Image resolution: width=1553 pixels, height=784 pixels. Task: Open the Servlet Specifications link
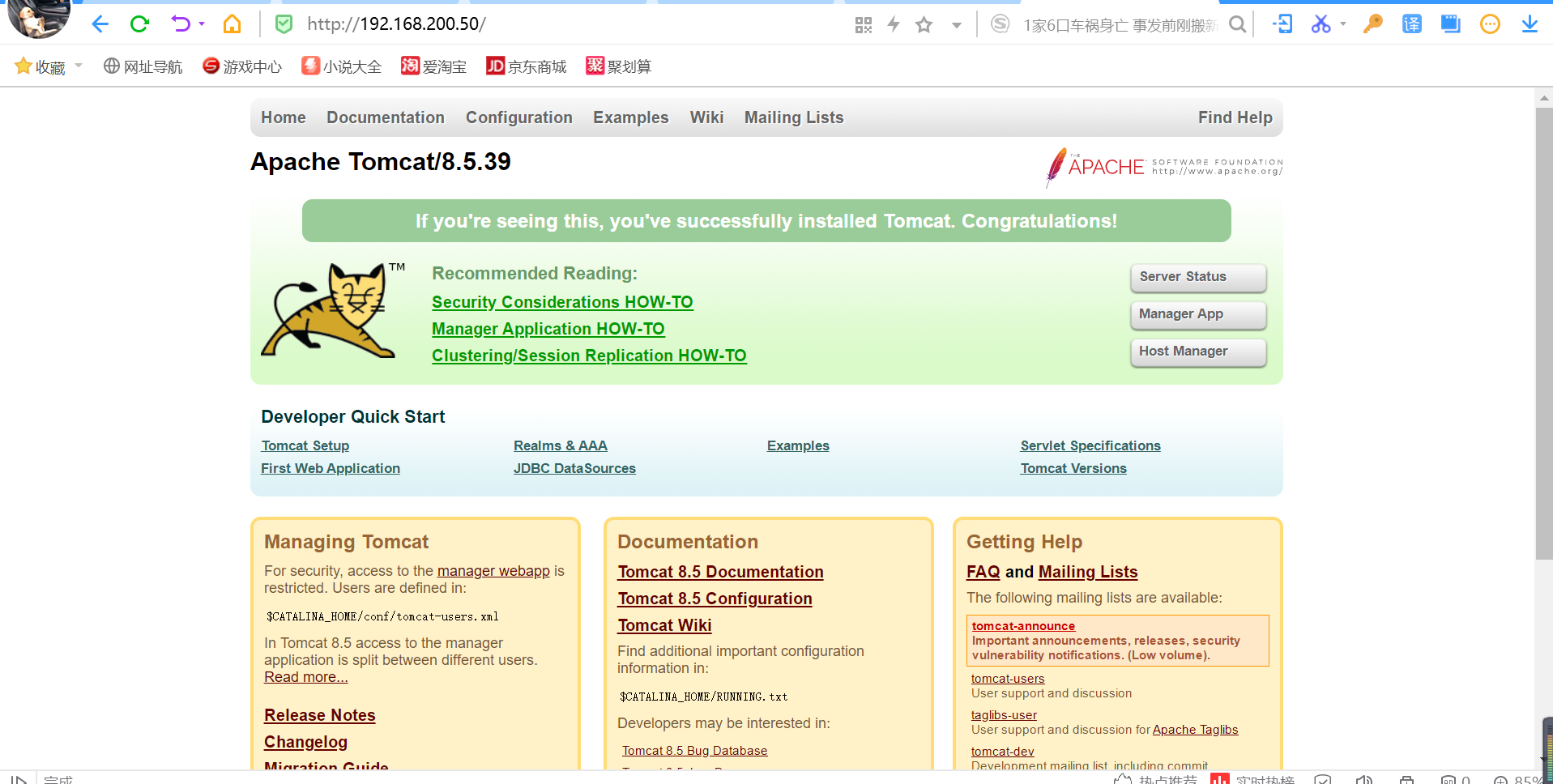1090,445
